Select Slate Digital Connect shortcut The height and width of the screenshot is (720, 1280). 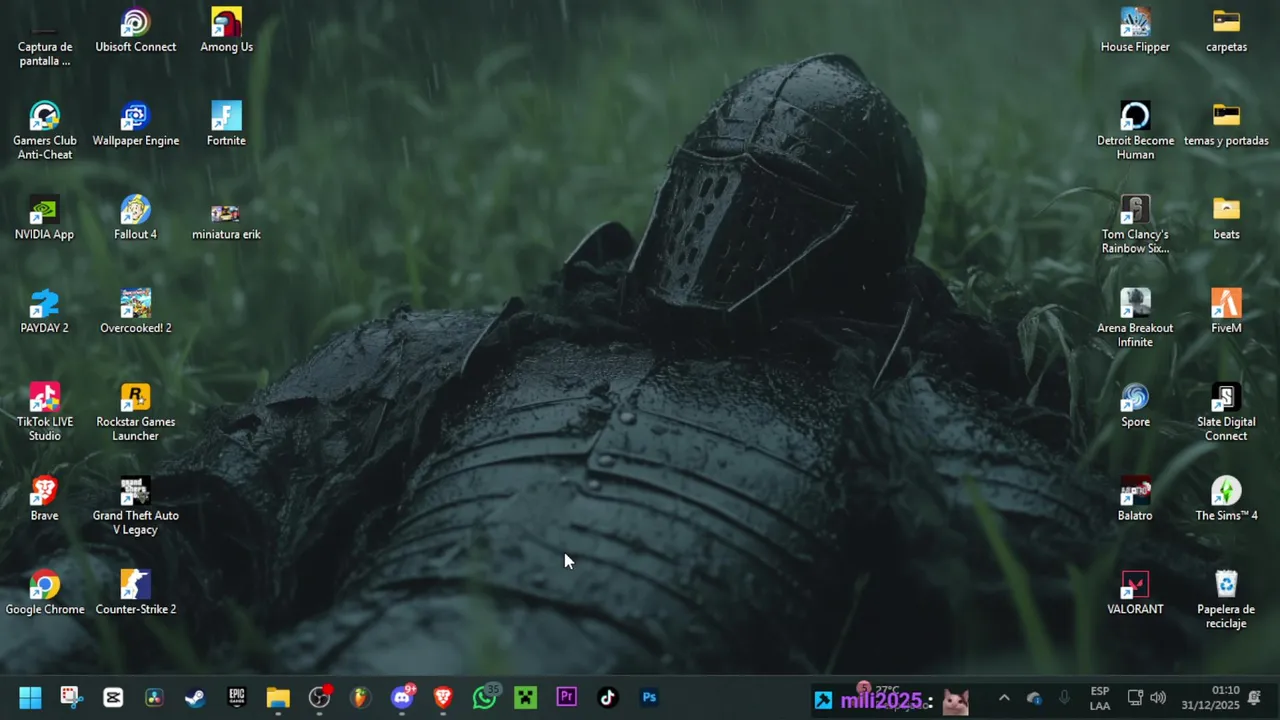click(x=1226, y=412)
